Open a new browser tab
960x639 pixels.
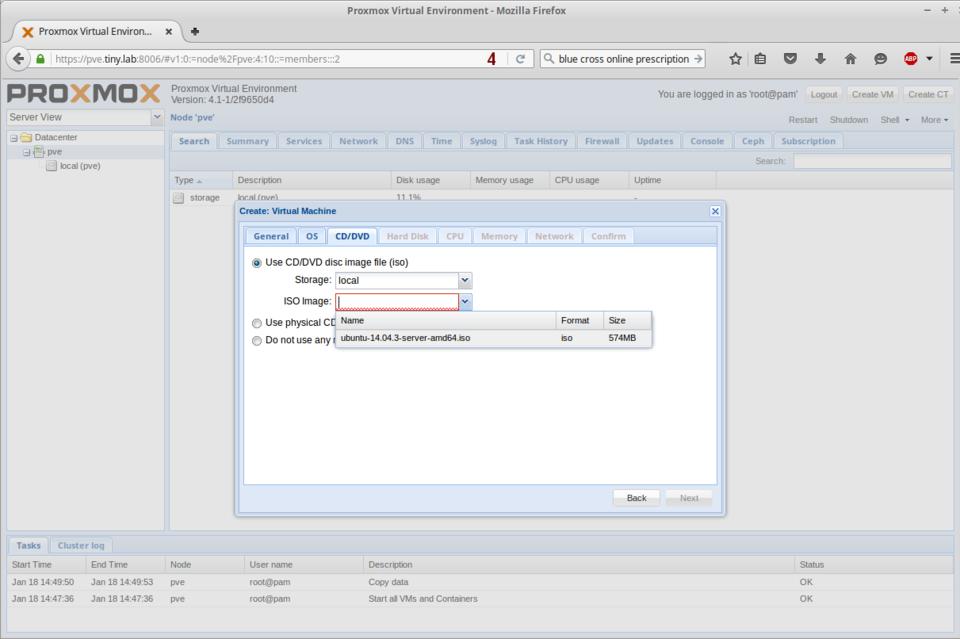pyautogui.click(x=194, y=31)
